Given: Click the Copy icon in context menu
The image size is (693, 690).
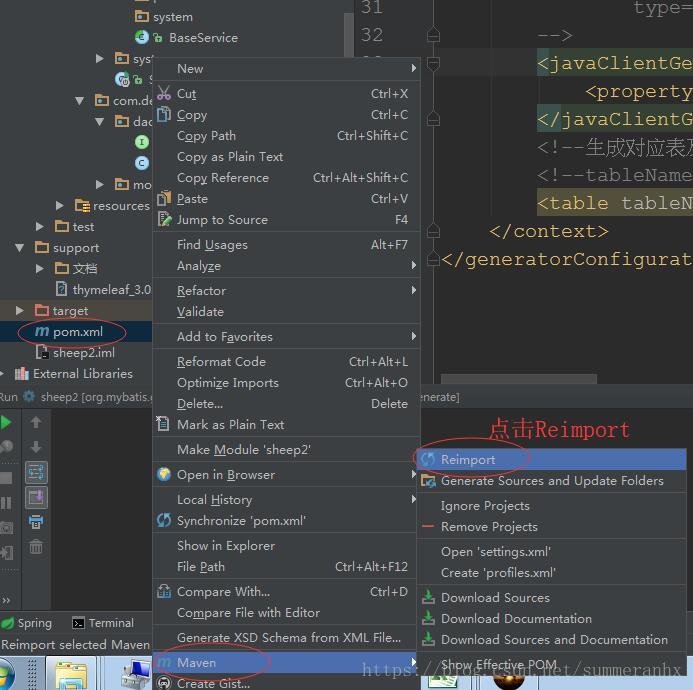Looking at the screenshot, I should pos(164,114).
